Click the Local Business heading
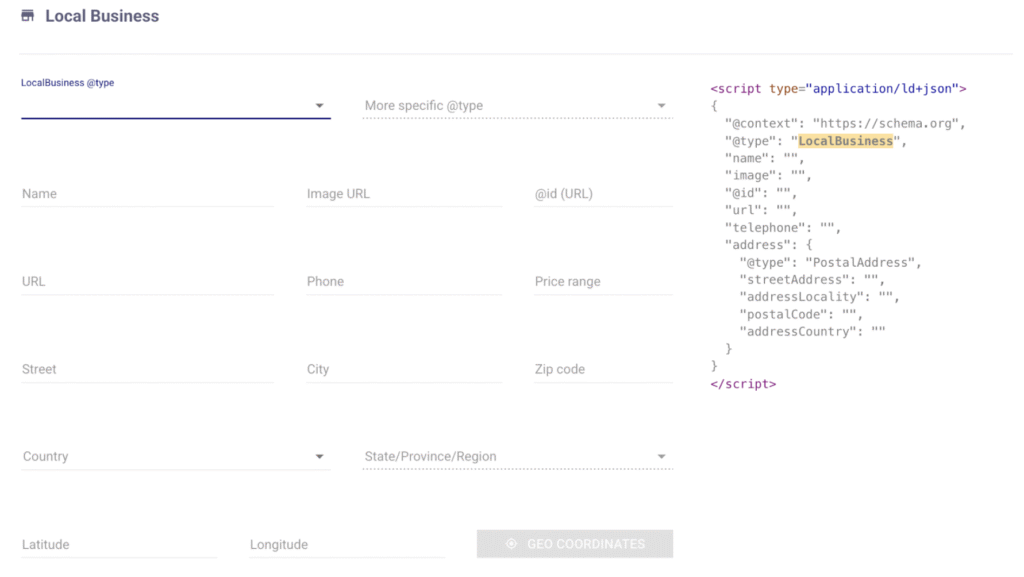Image resolution: width=1024 pixels, height=577 pixels. (102, 16)
